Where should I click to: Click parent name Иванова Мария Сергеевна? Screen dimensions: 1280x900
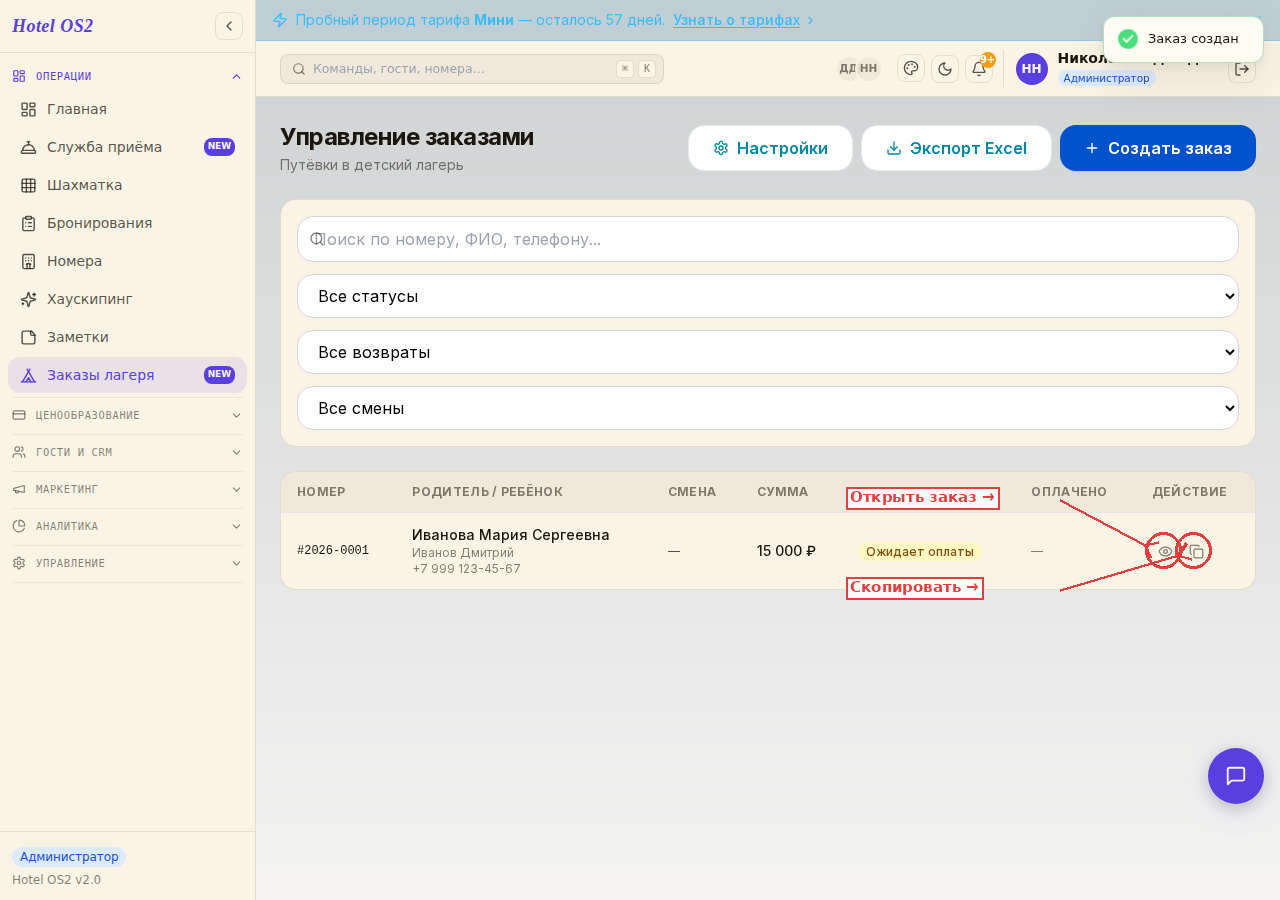[x=511, y=535]
